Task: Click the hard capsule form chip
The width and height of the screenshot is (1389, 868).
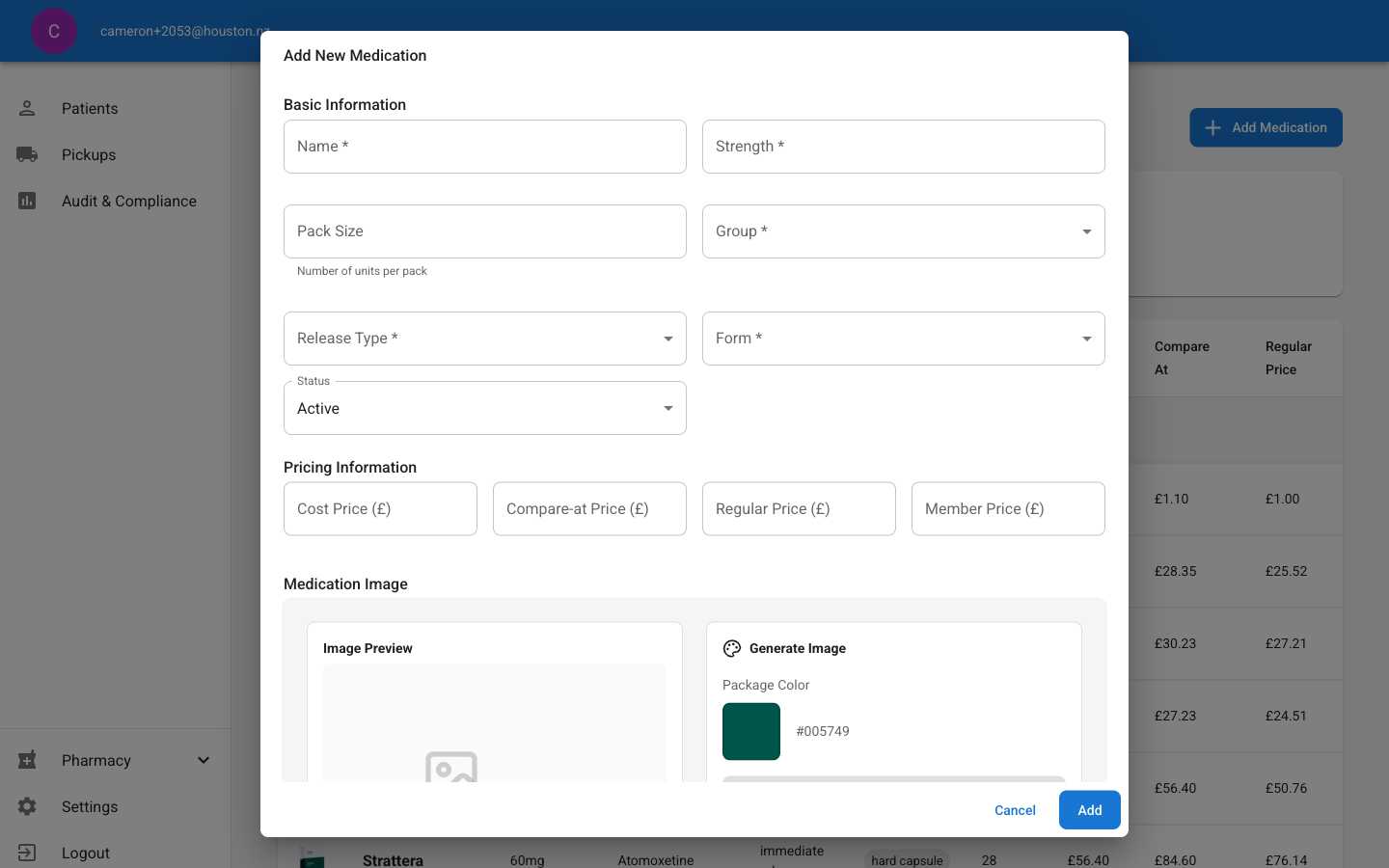Action: [x=907, y=860]
